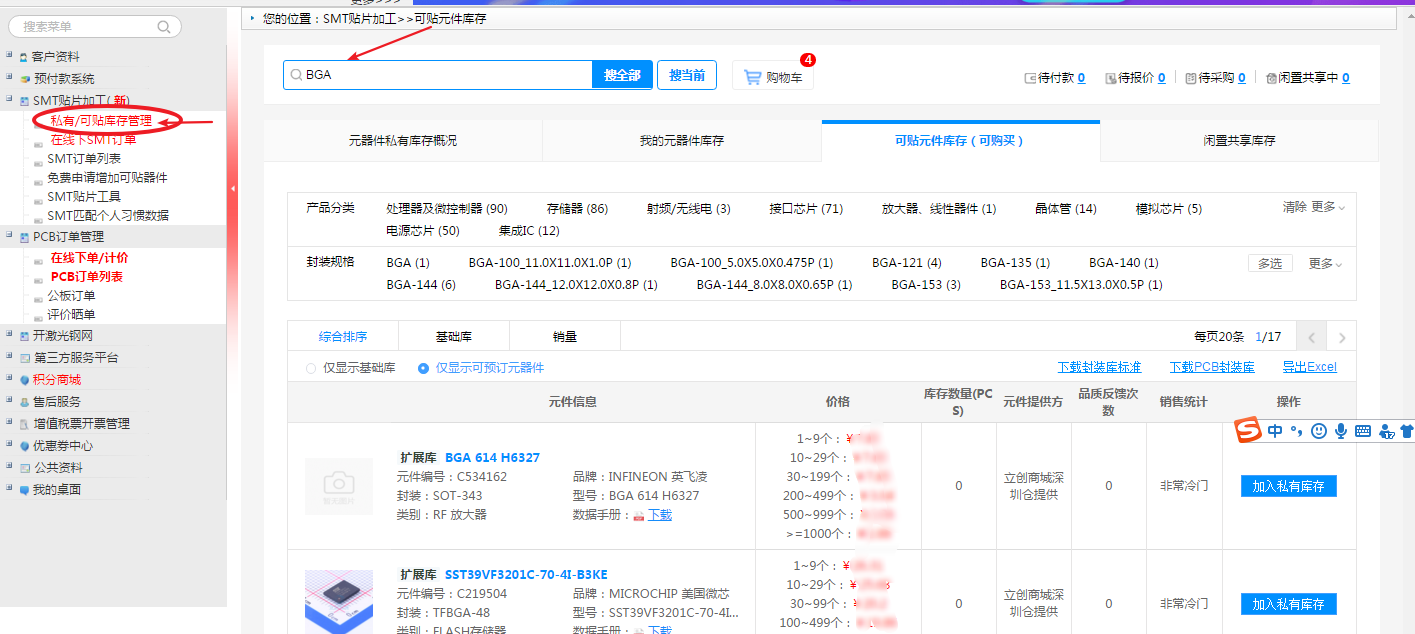Select the 仅显示基础库 radio option

pos(311,368)
